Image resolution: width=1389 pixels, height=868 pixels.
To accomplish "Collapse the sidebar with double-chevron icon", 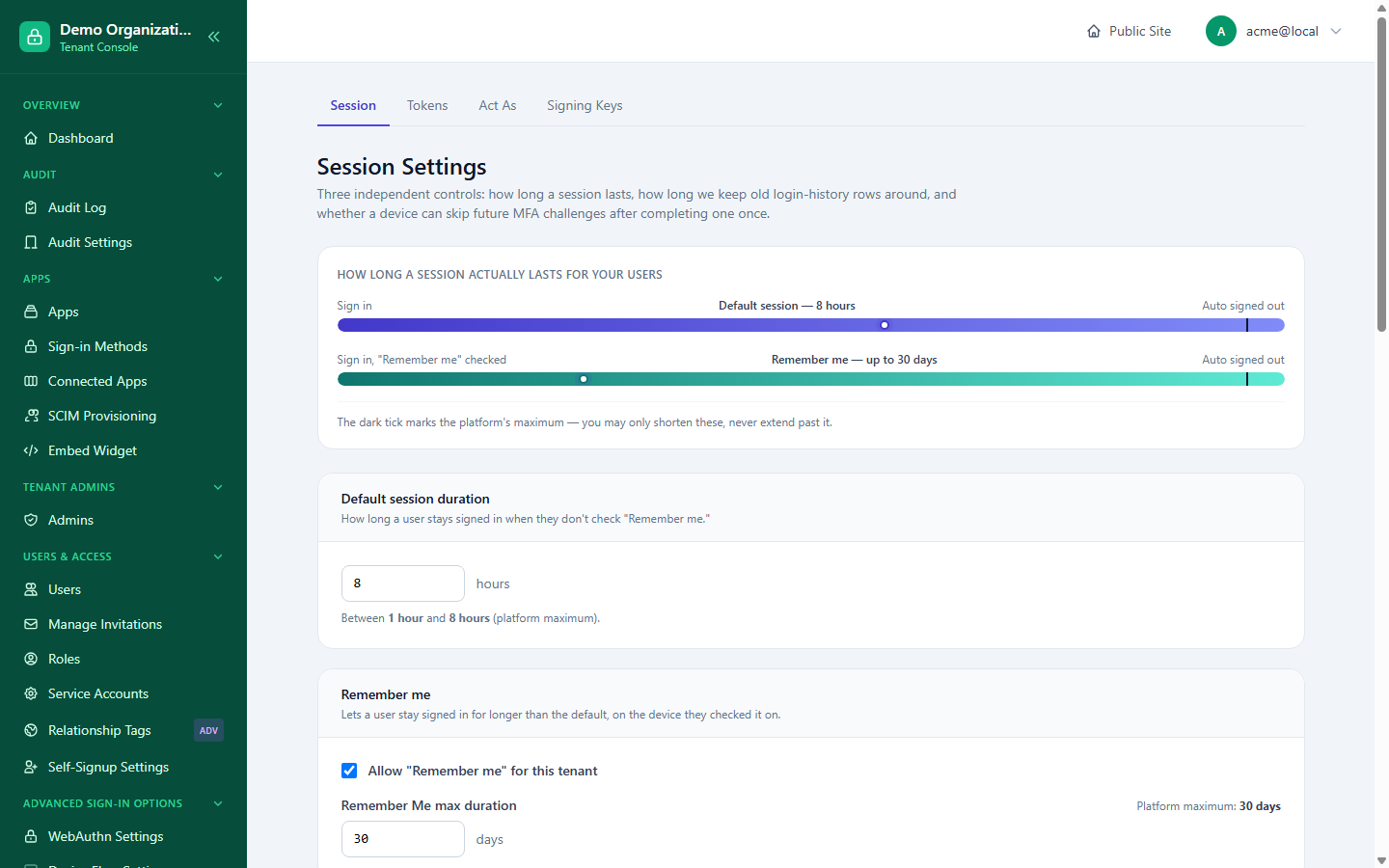I will coord(214,37).
